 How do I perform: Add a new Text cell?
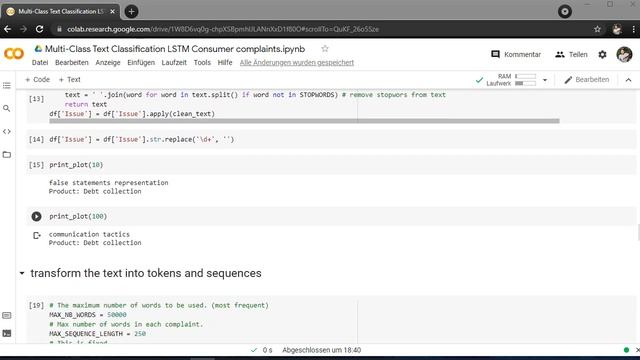tap(69, 80)
